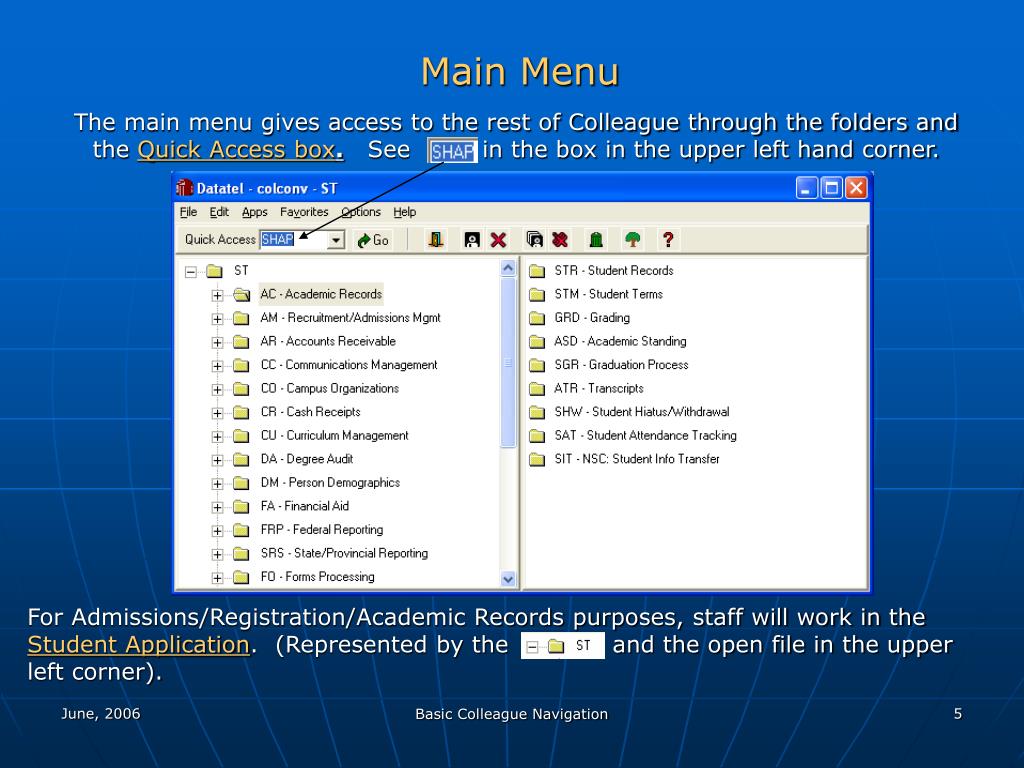Click the green trash bin toolbar icon

pos(596,240)
